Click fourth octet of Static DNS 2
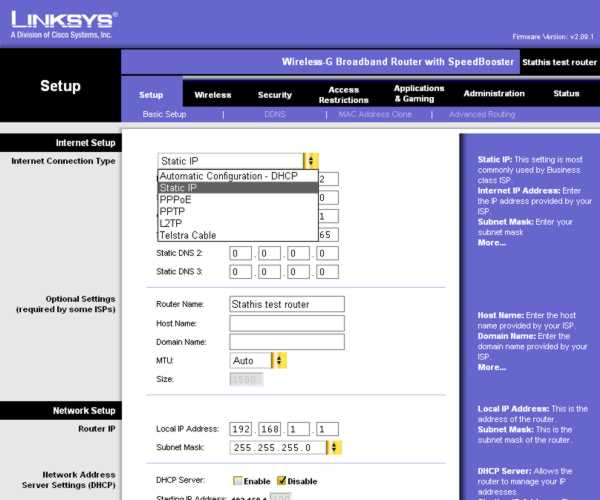This screenshot has width=600, height=500. pos(328,253)
